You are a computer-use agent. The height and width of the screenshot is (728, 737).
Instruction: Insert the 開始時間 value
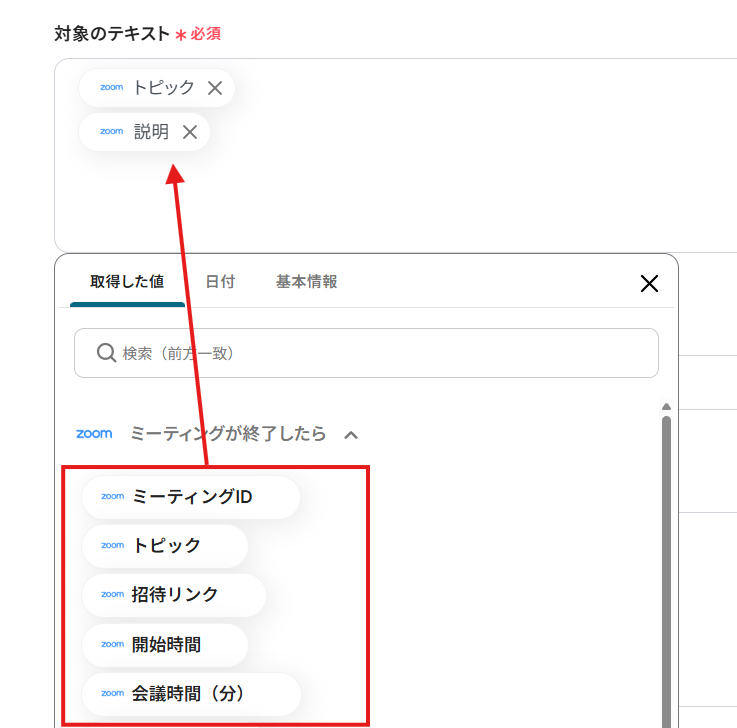[x=165, y=644]
